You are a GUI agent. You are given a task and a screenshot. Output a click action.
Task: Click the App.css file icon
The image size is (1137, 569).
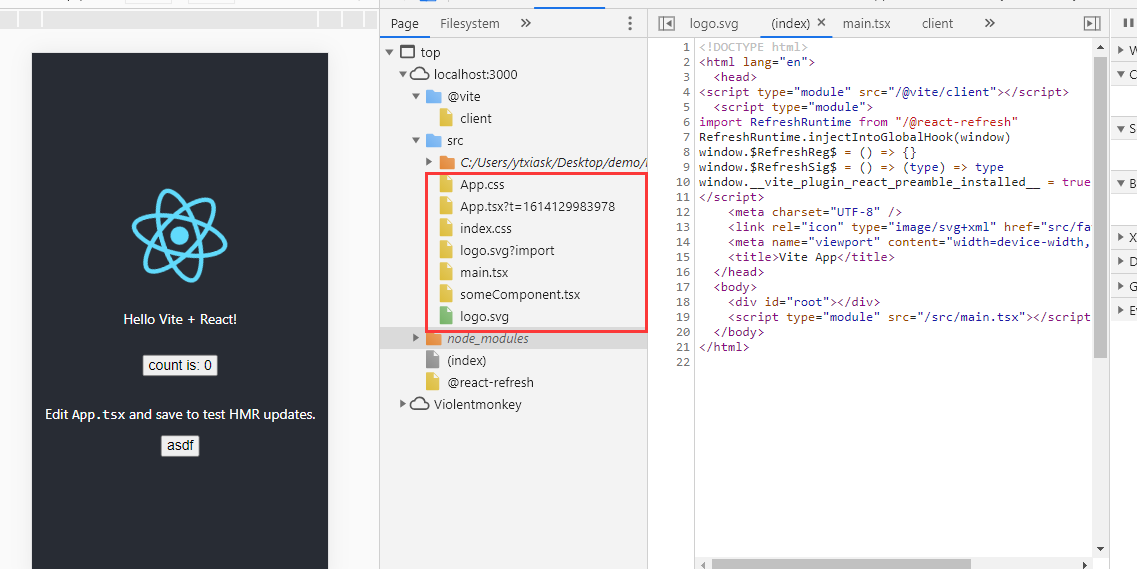pyautogui.click(x=447, y=184)
